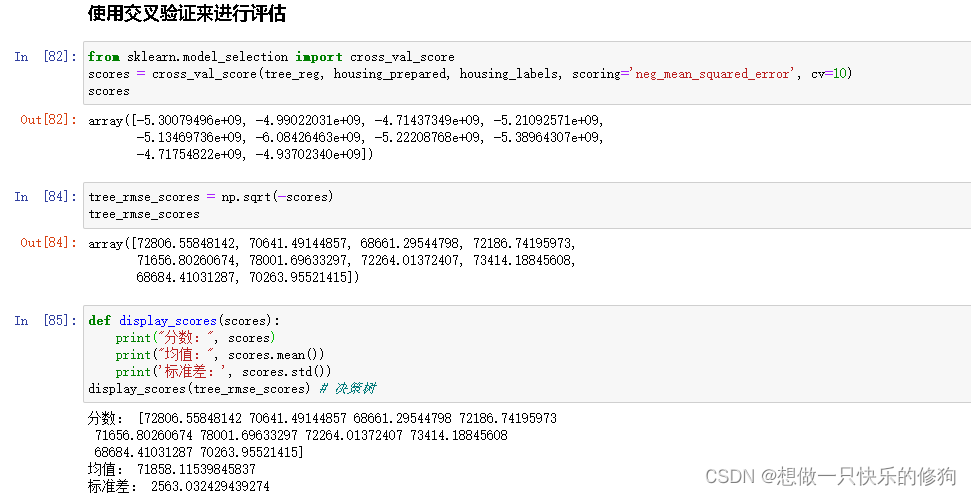The image size is (971, 496).
Task: Click value -5.30079496e+09 in Out[82]
Action: (190, 120)
